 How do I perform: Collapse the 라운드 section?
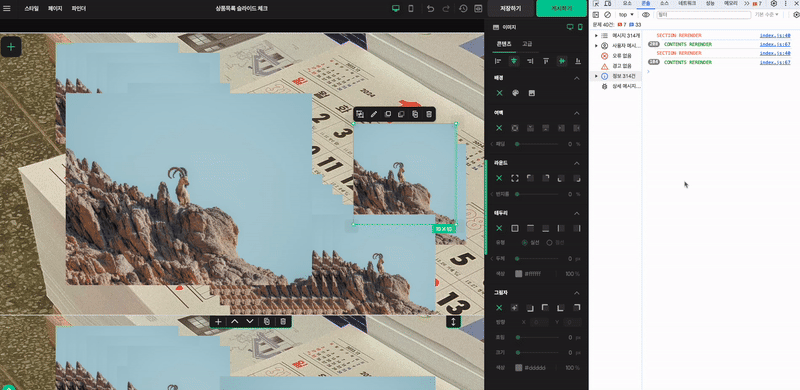pyautogui.click(x=577, y=163)
